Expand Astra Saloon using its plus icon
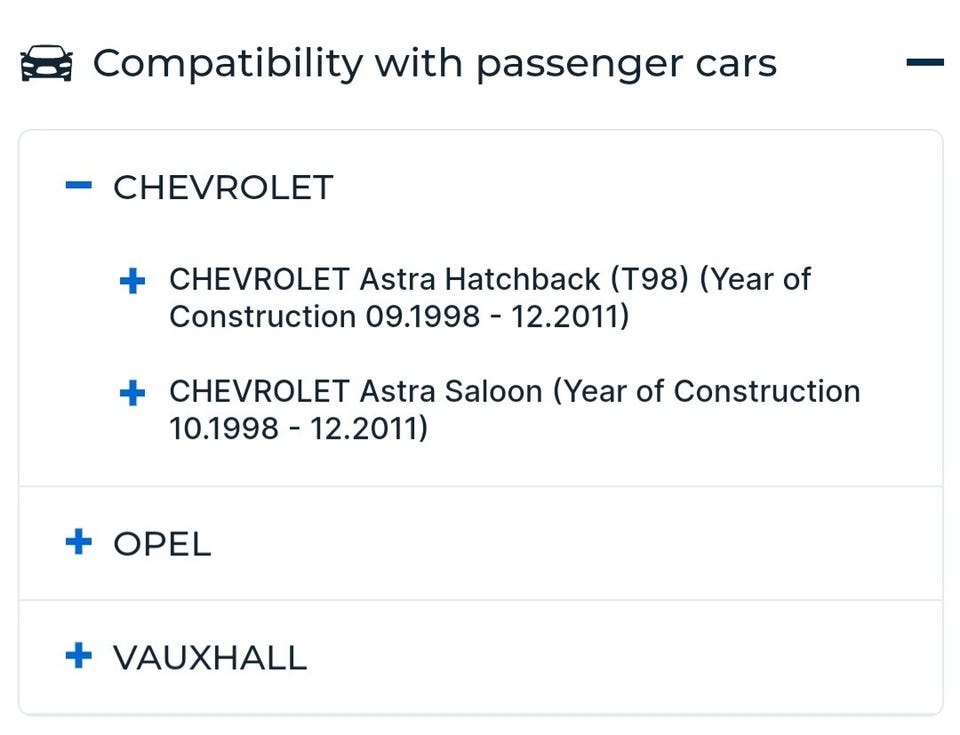The image size is (960, 735). click(132, 393)
